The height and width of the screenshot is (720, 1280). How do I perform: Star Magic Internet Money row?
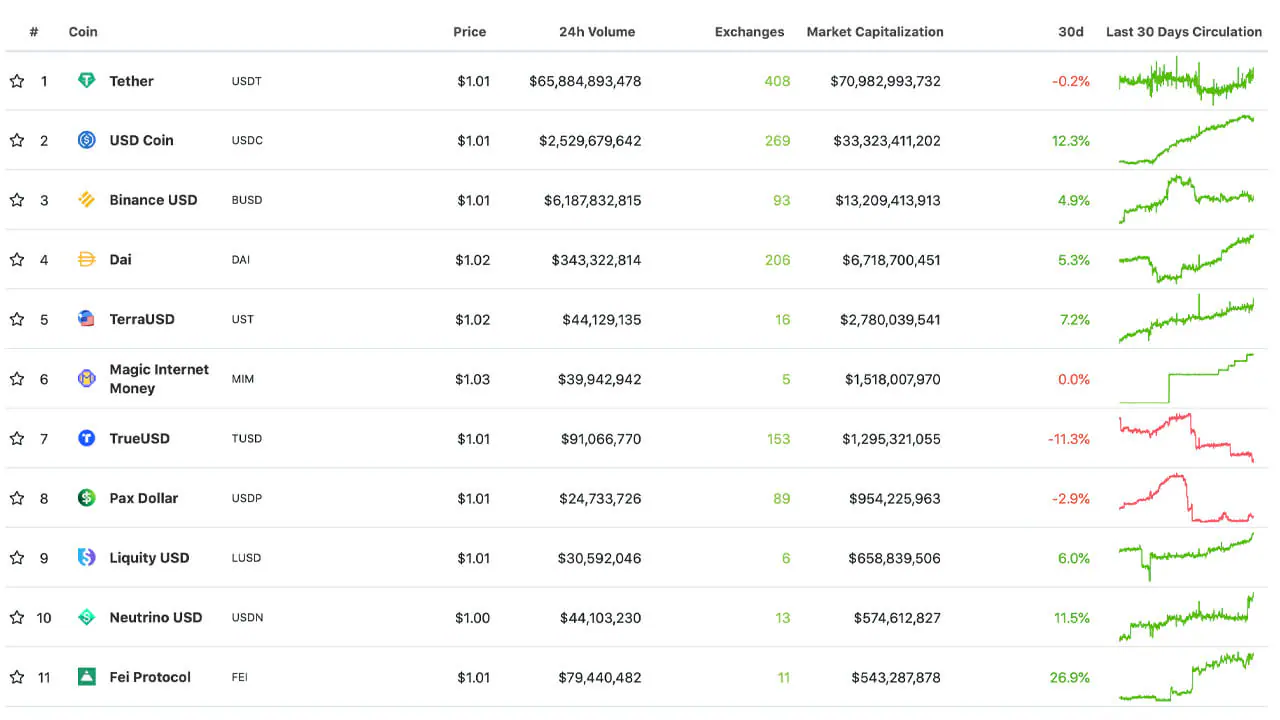point(17,379)
